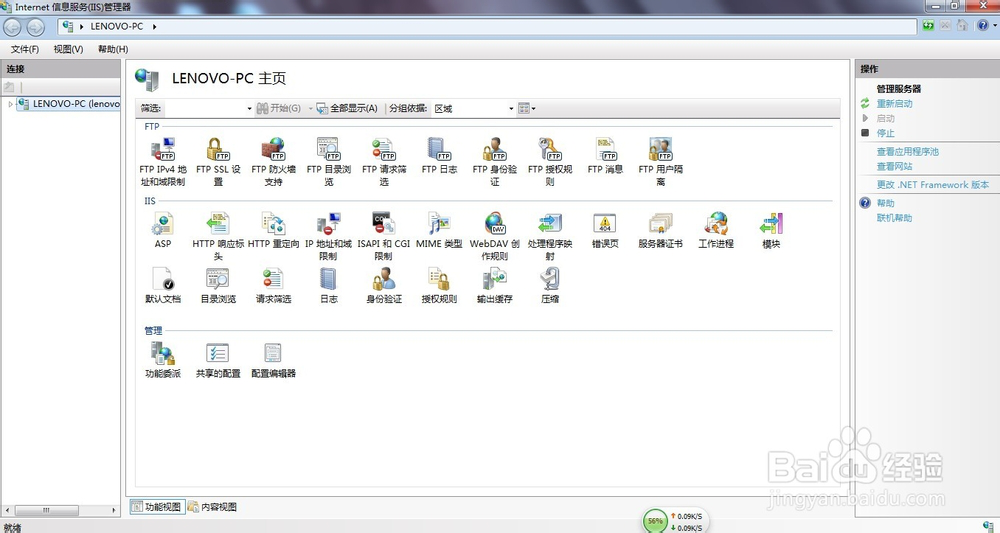
Task: Open 输出缓存 feature
Action: tap(494, 285)
